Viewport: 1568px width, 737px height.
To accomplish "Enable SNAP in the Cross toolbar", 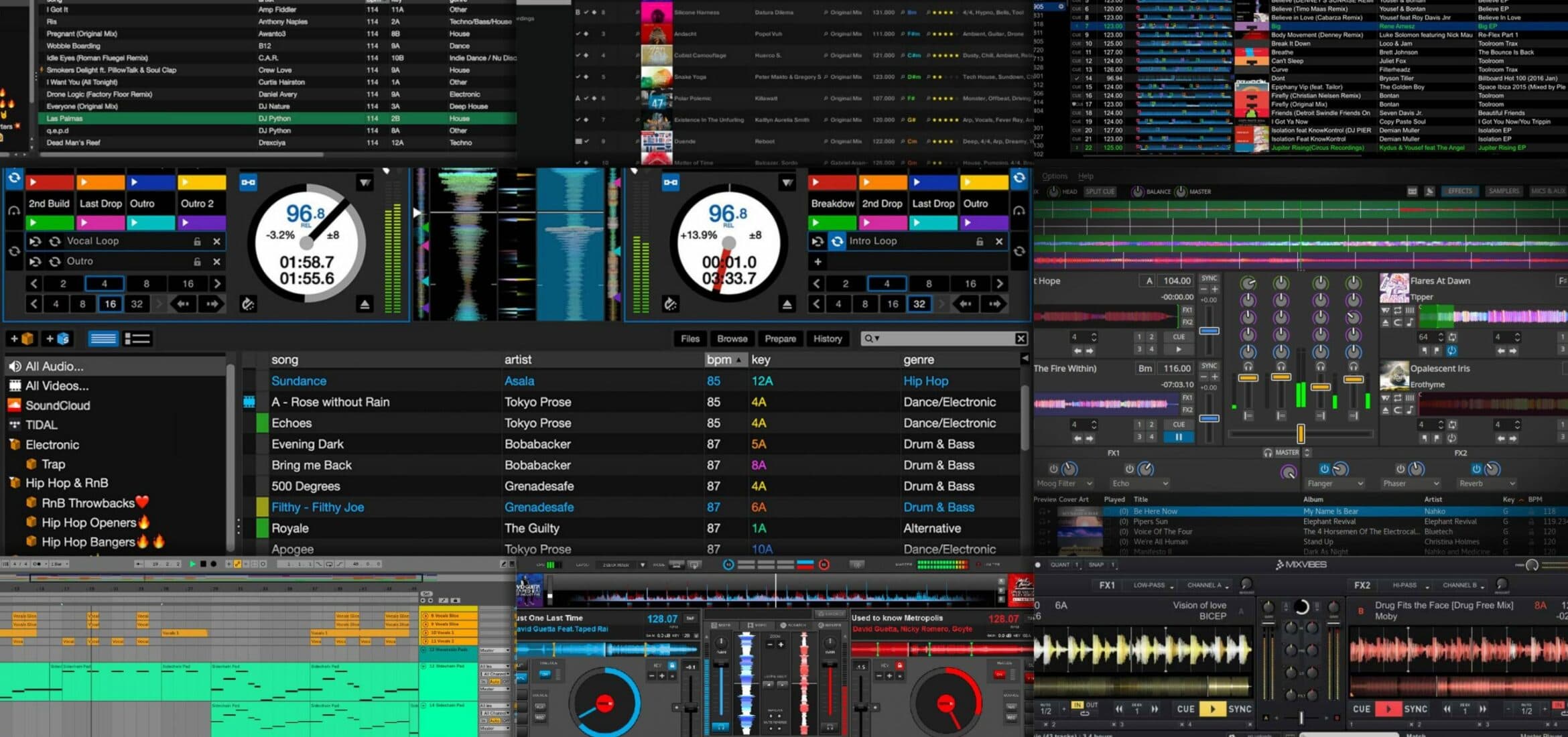I will pos(1097,565).
